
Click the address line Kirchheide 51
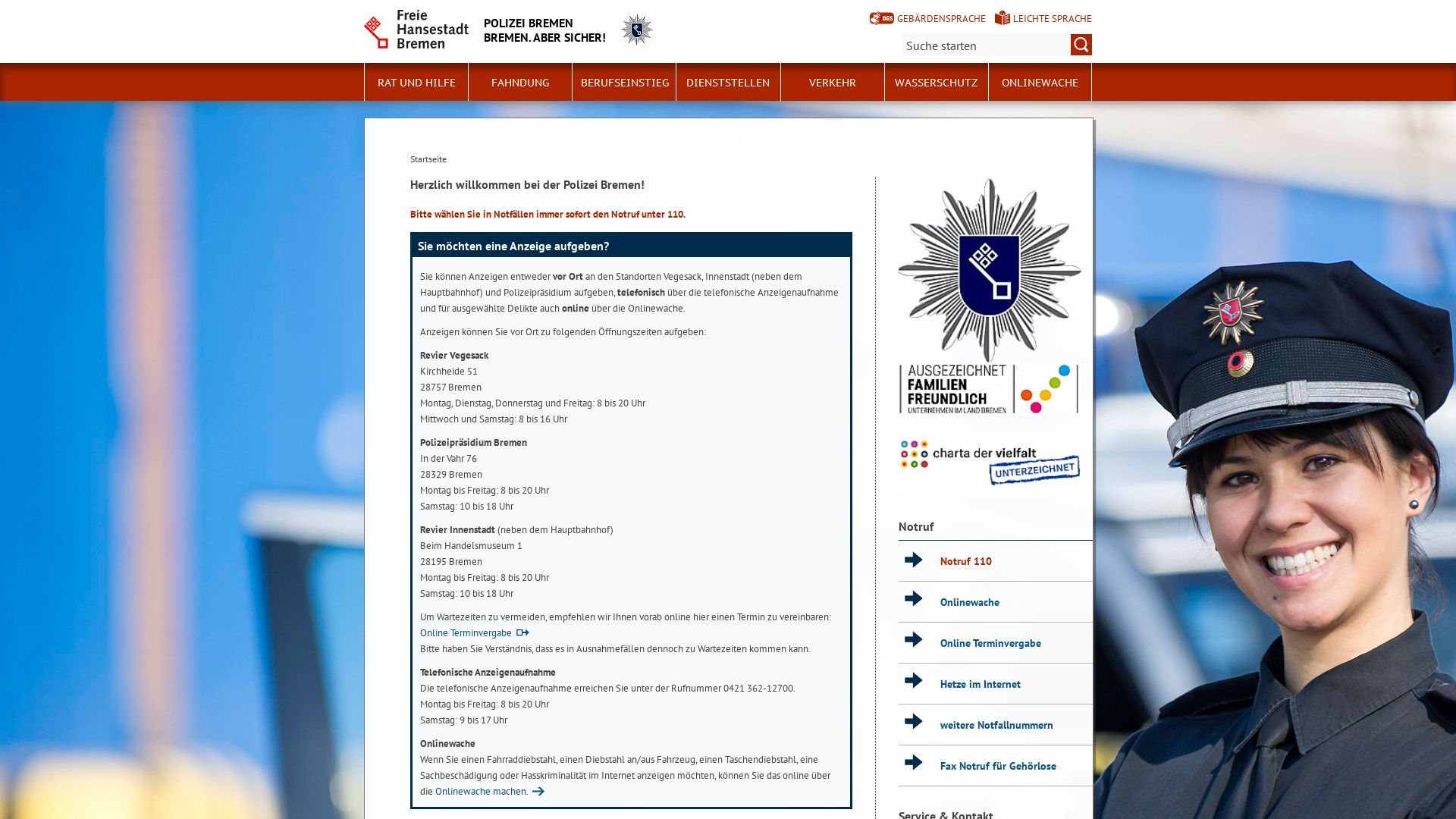pos(449,371)
